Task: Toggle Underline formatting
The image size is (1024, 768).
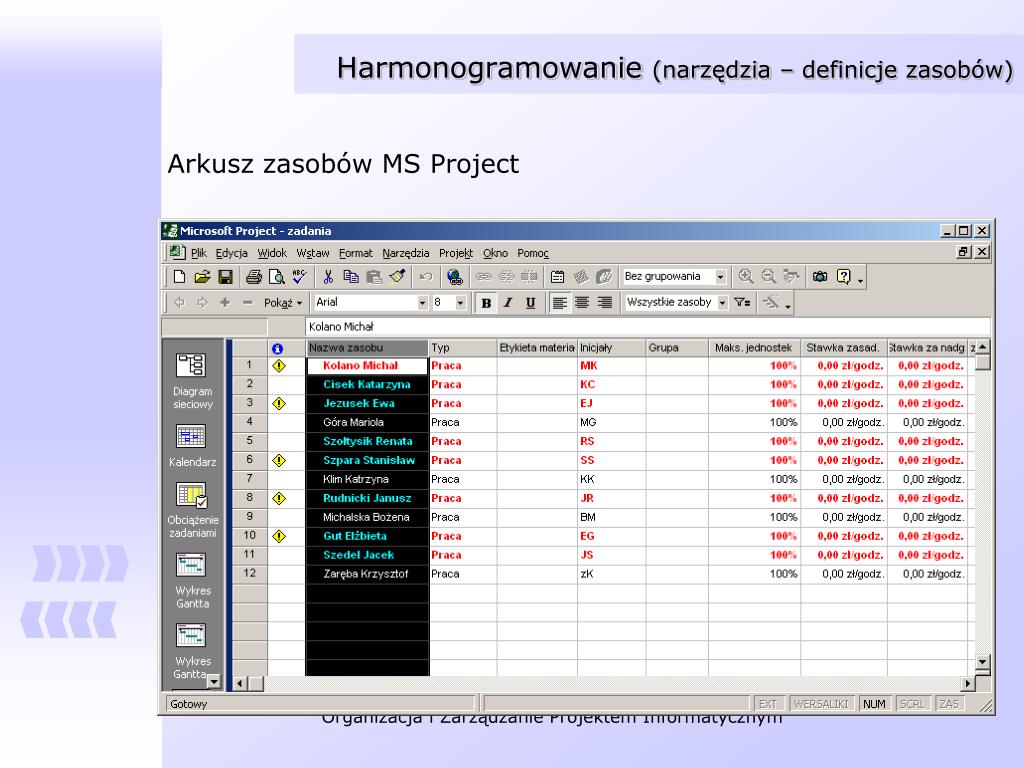Action: [x=530, y=303]
